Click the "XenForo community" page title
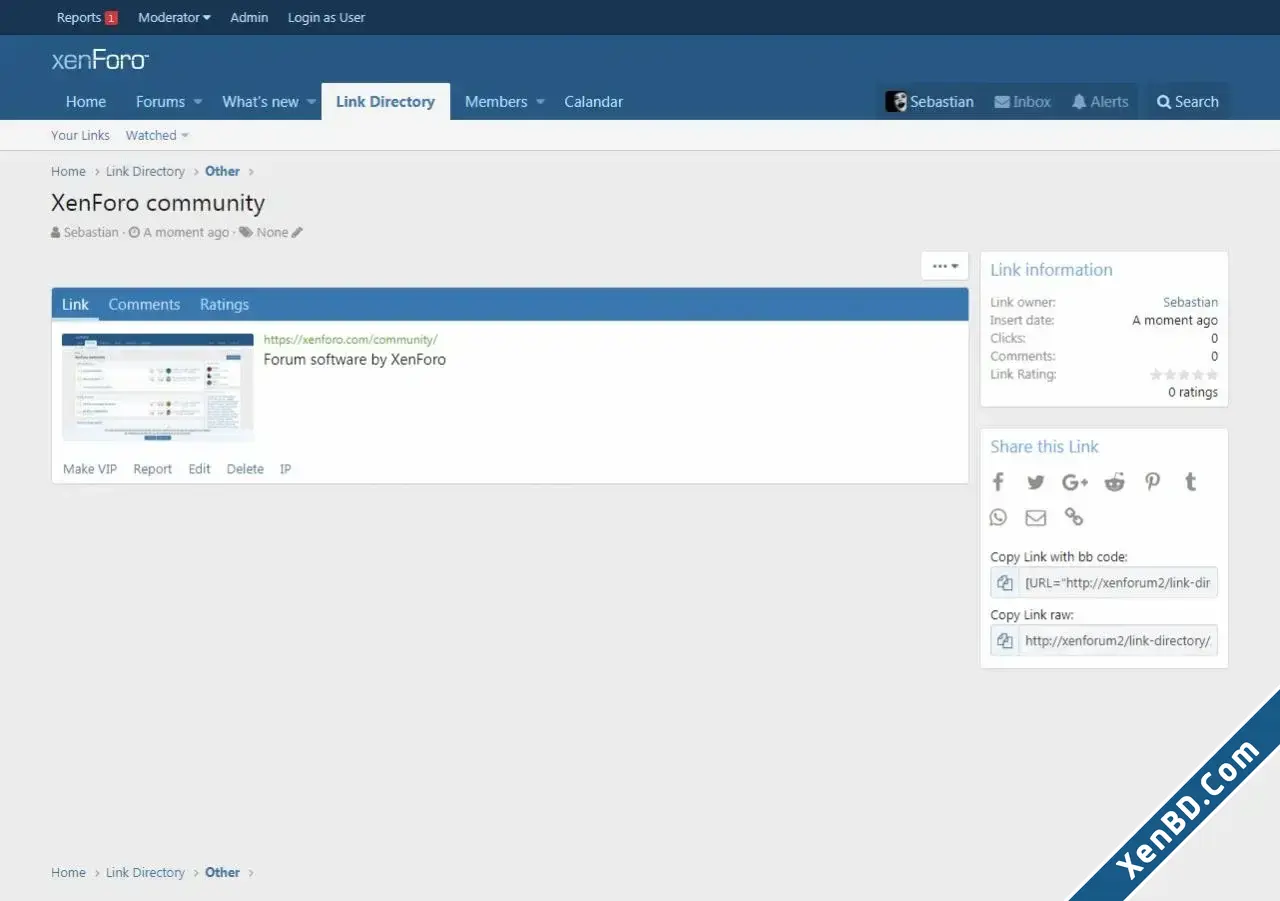This screenshot has width=1280, height=901. point(158,203)
